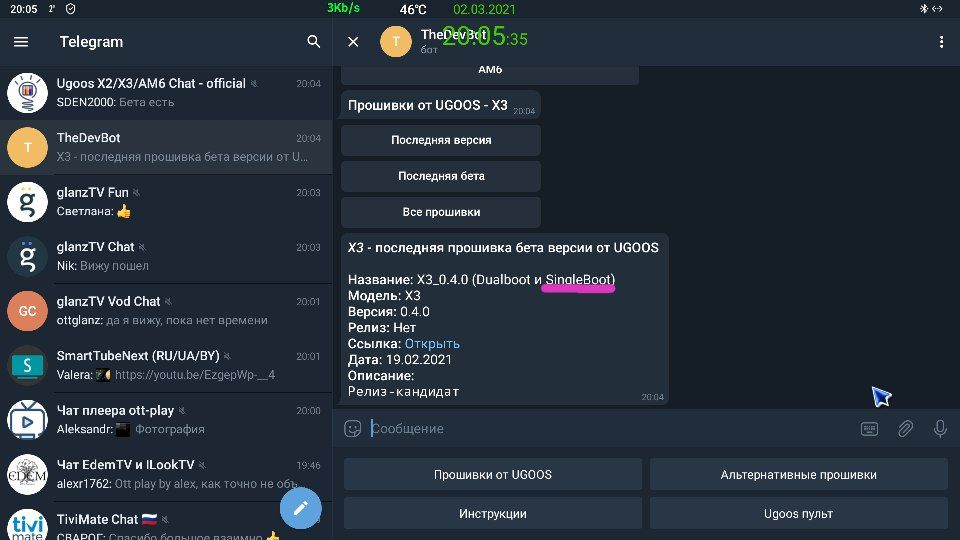Click the Дата: 19.02.2021 line
960x540 pixels.
[400, 359]
